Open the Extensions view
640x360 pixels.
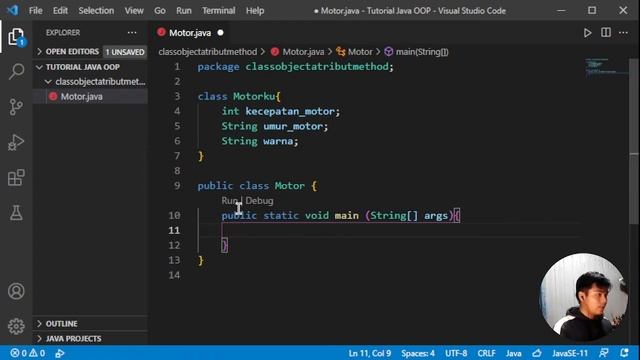16,178
